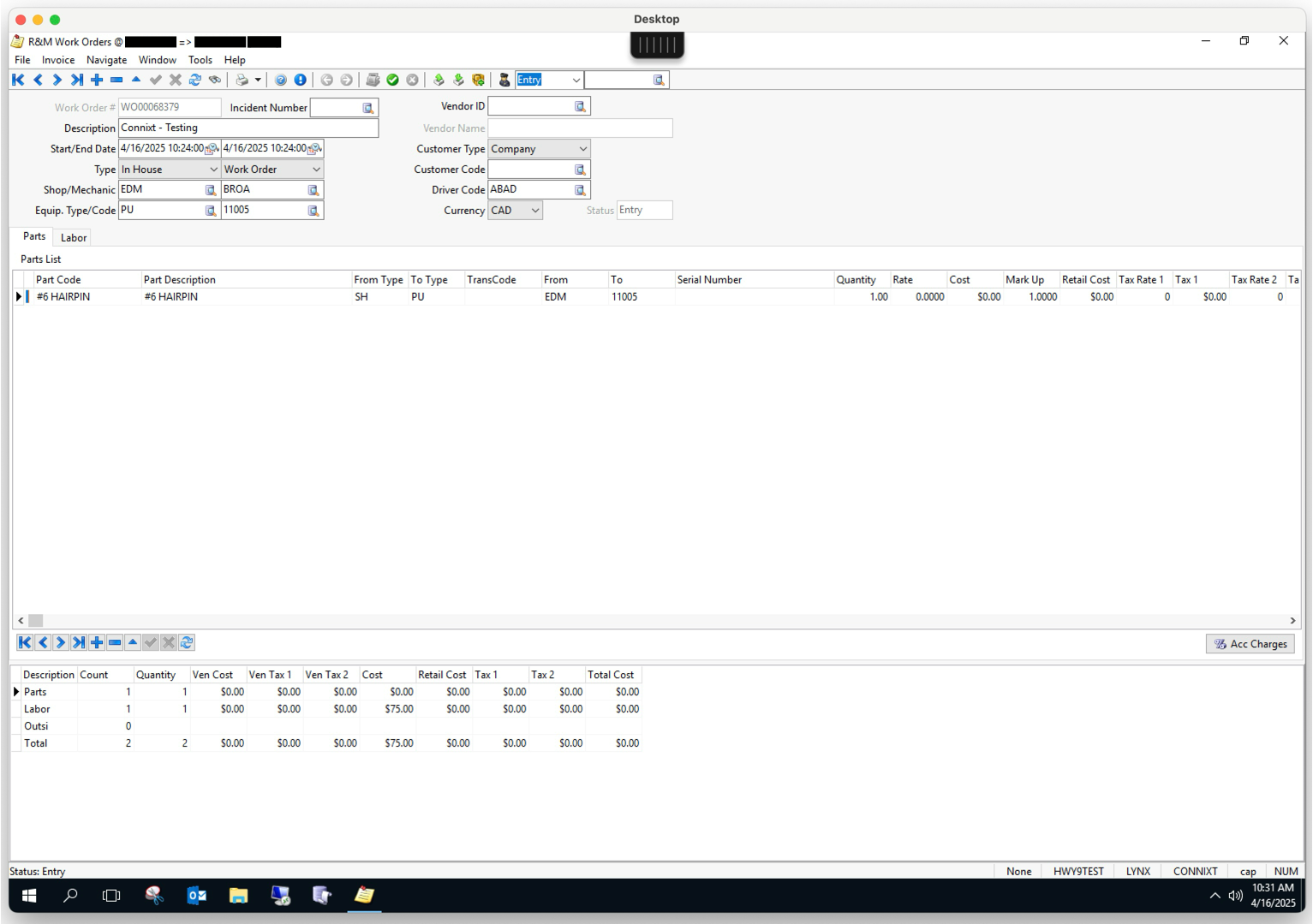Expand the Type dropdown showing In House
Image resolution: width=1313 pixels, height=924 pixels.
tap(212, 169)
